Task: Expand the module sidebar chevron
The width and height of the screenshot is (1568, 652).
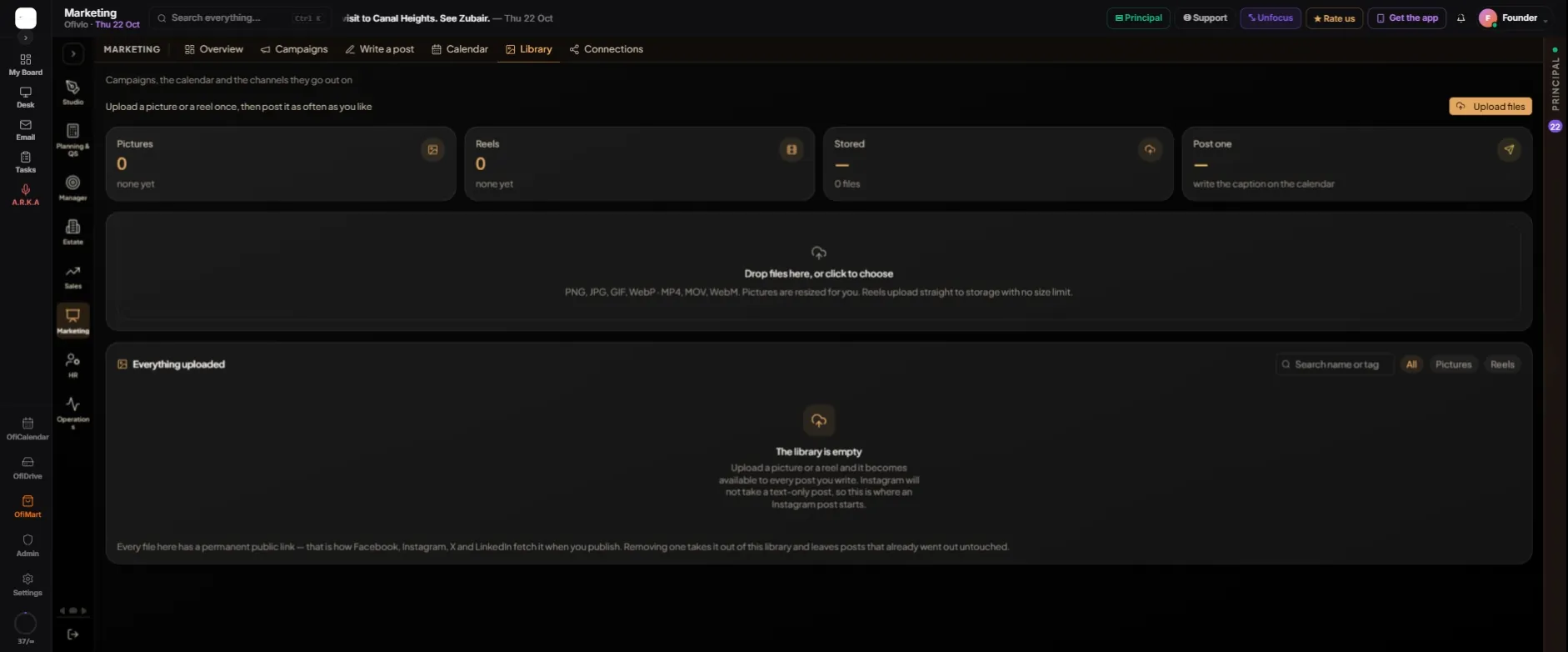Action: pyautogui.click(x=73, y=54)
